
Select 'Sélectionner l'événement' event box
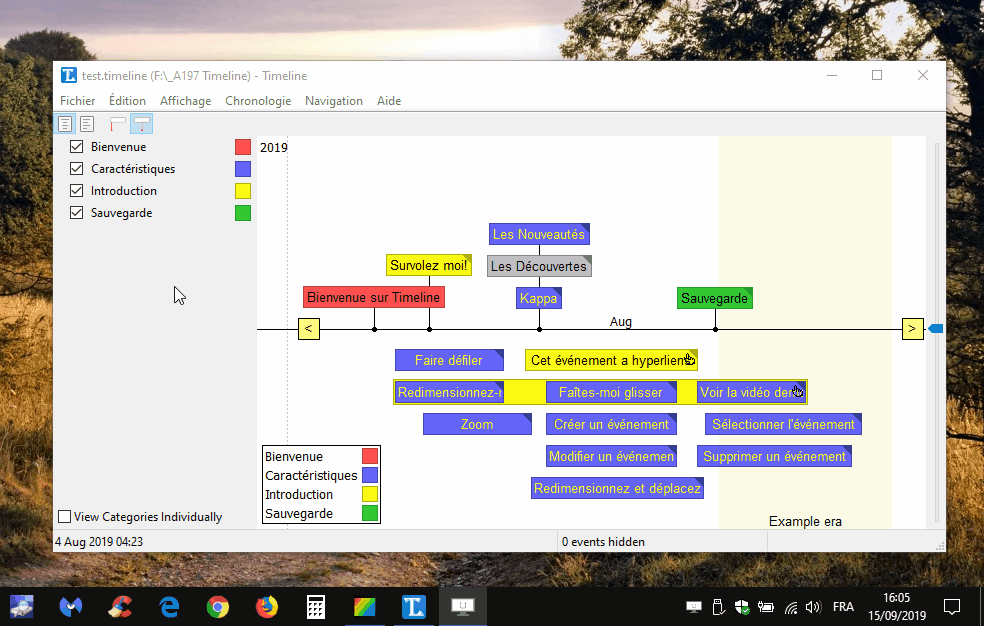tap(783, 424)
